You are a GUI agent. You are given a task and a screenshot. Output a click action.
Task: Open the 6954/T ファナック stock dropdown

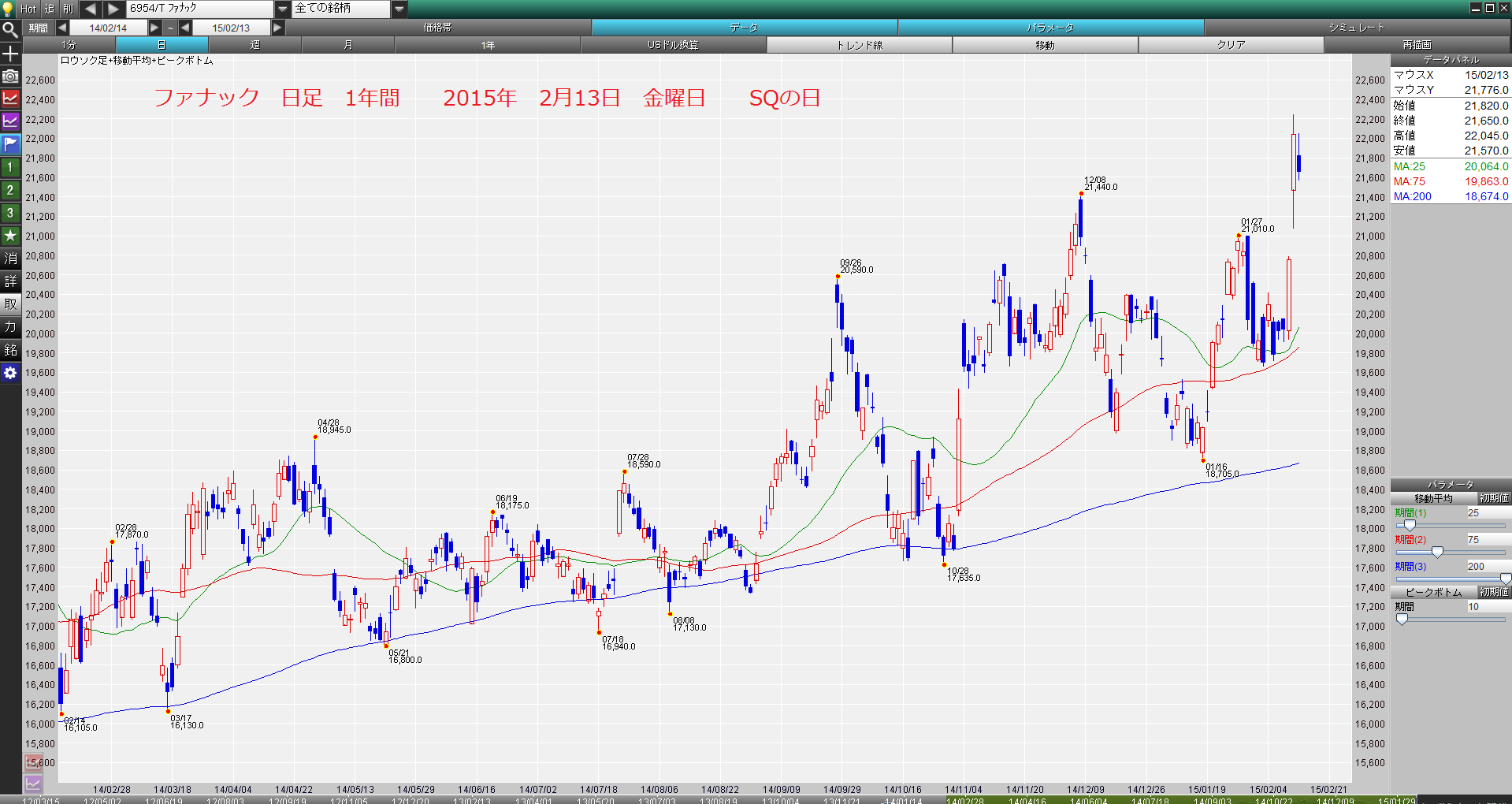click(x=283, y=9)
